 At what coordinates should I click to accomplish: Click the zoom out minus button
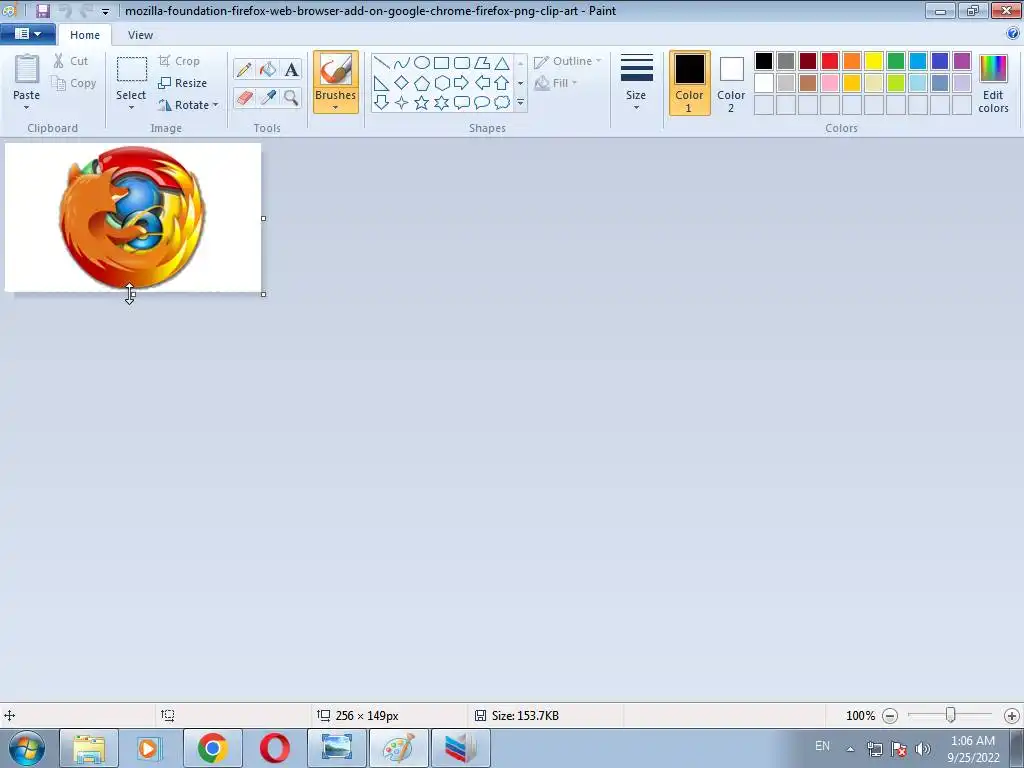tap(889, 716)
